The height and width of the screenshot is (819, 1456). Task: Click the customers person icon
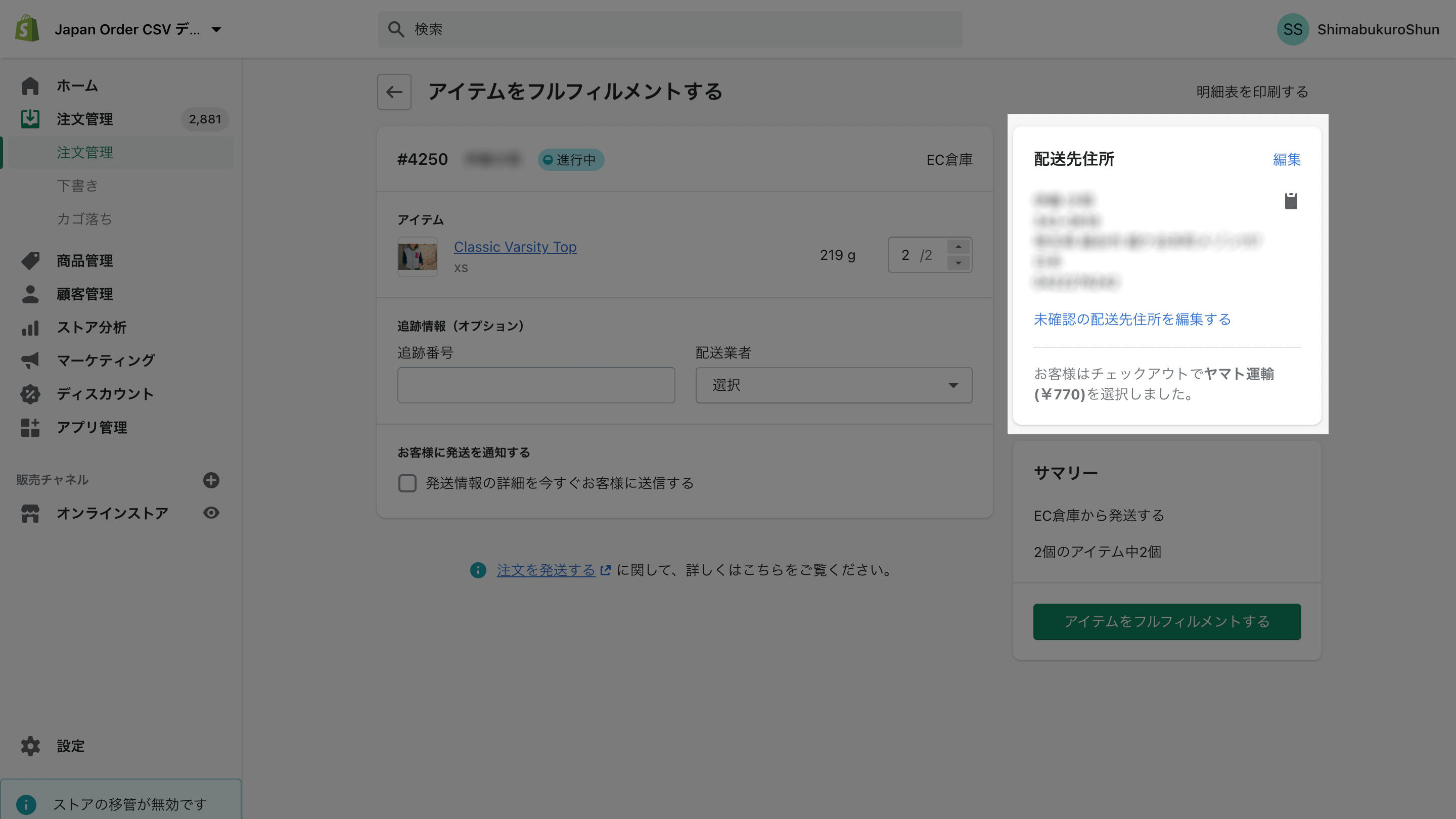(30, 294)
